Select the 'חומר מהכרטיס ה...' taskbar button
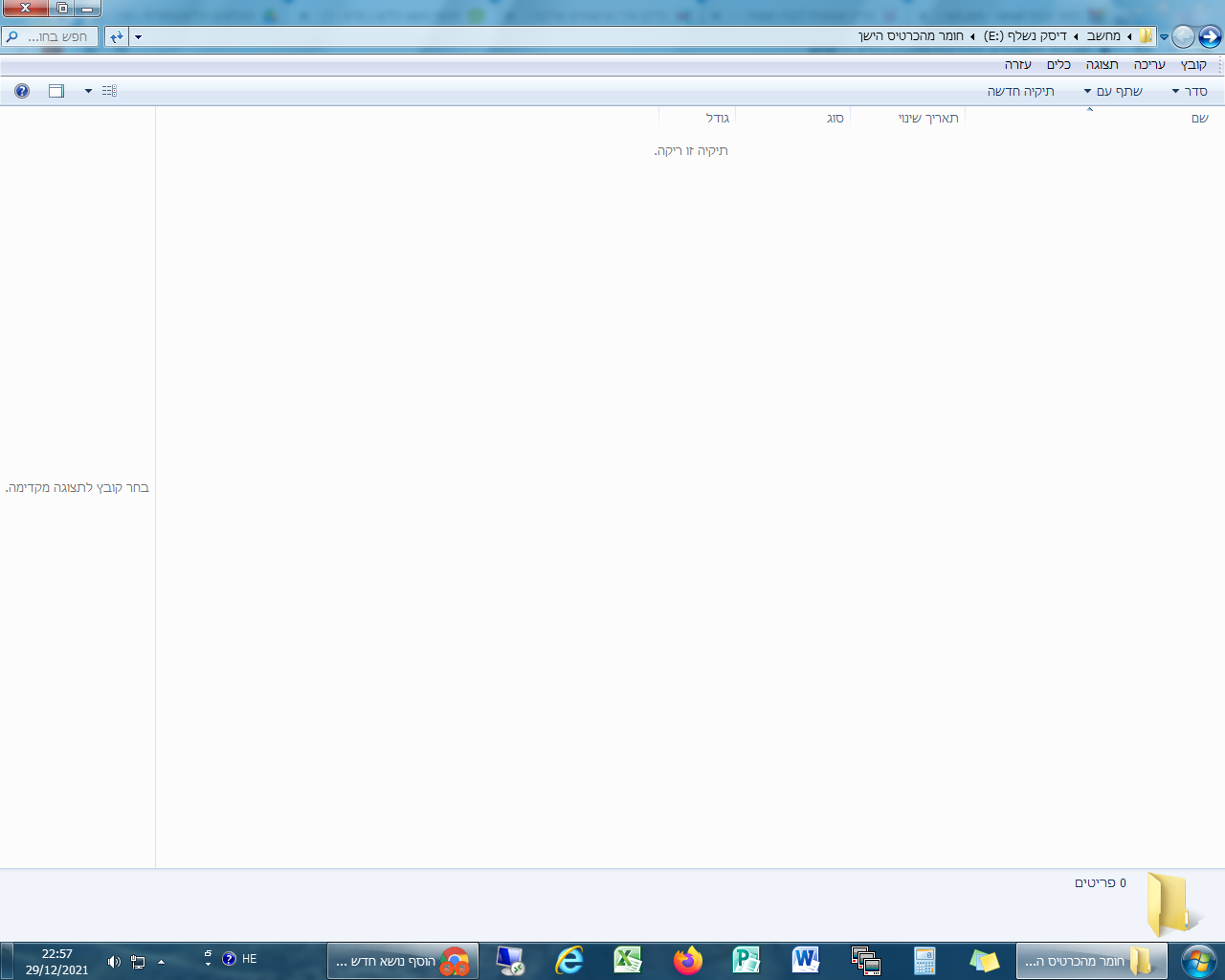The width and height of the screenshot is (1225, 980). tap(1092, 961)
